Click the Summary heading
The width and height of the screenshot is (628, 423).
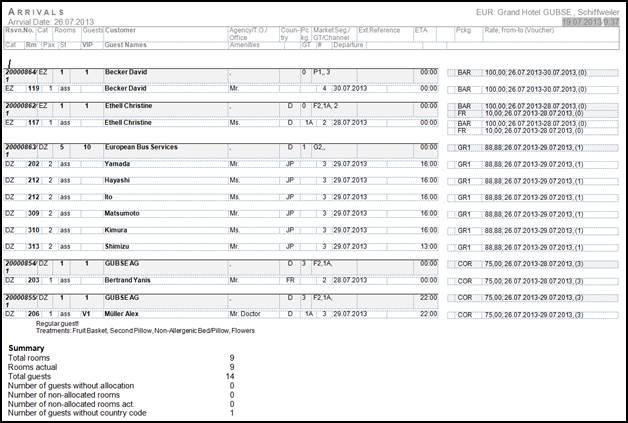coord(26,348)
